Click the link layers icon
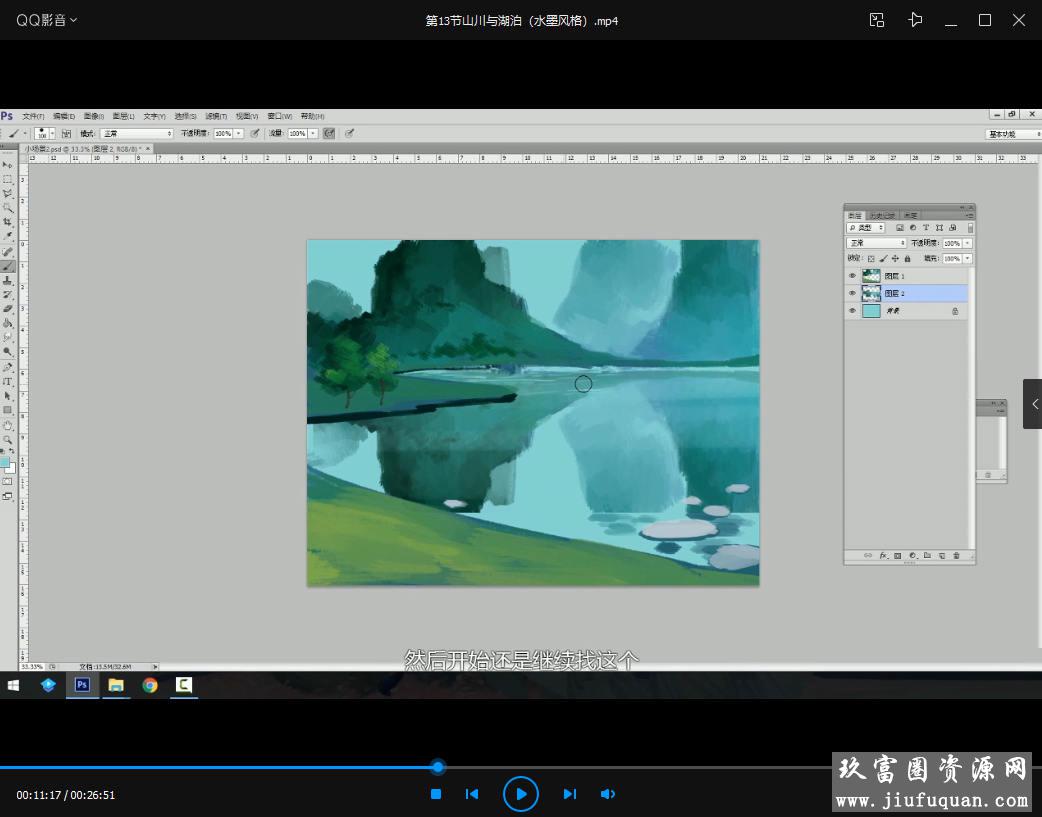 [868, 556]
